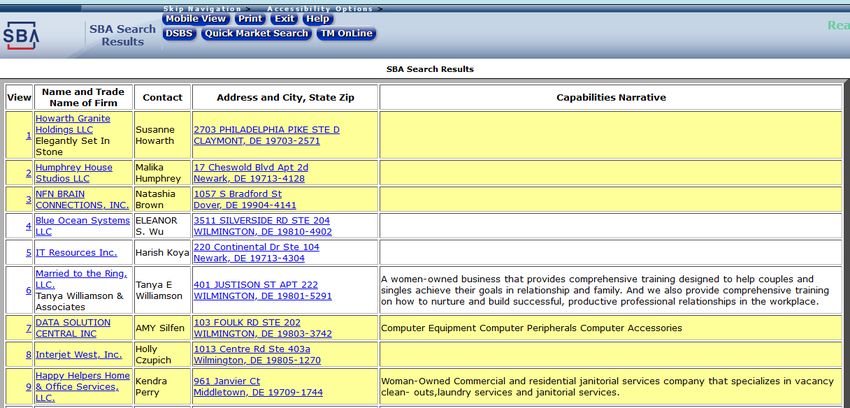Viewport: 850px width, 408px height.
Task: Click the Exit button
Action: pos(284,19)
